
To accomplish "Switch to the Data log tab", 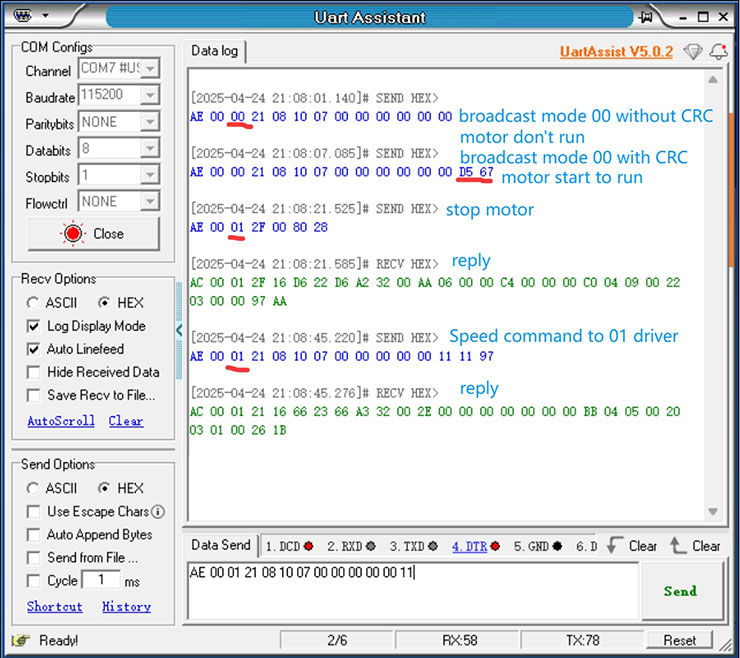I will click(x=214, y=51).
